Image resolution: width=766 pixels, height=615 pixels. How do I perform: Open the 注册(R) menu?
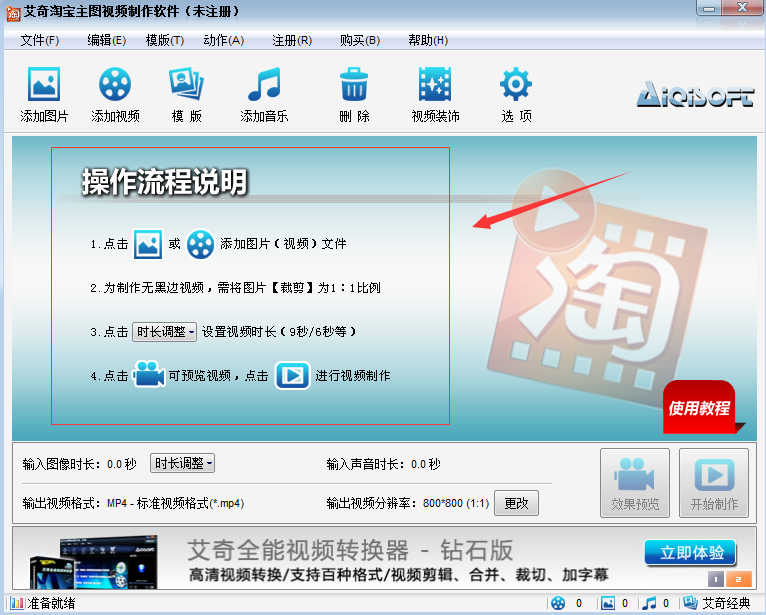(x=292, y=40)
